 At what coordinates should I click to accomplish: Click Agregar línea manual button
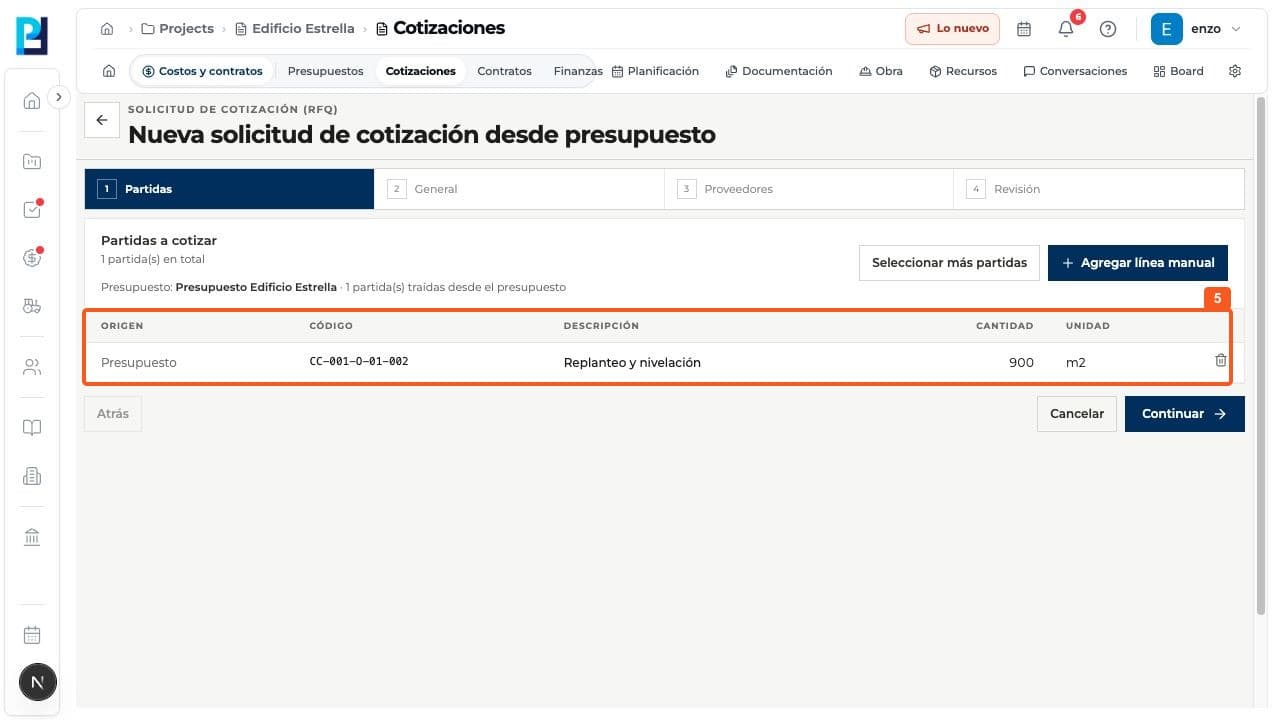point(1138,263)
